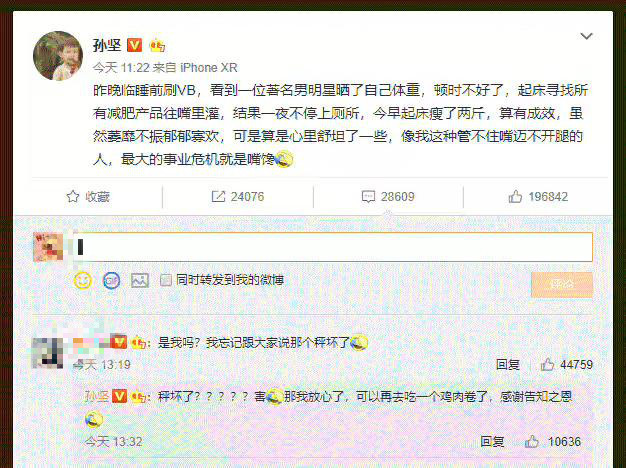
Task: Like the reply with 10636 likes
Action: point(531,441)
